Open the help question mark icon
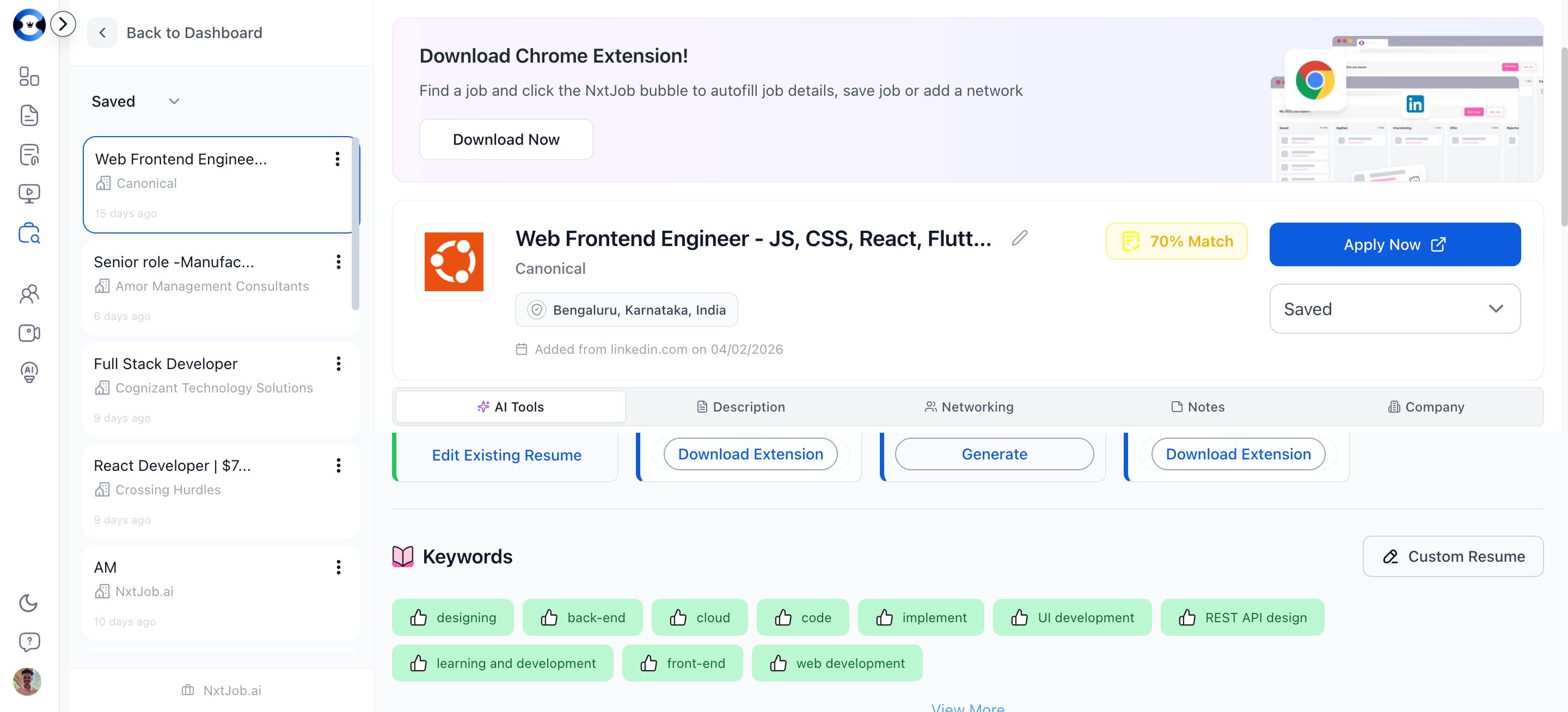1568x712 pixels. click(x=29, y=642)
